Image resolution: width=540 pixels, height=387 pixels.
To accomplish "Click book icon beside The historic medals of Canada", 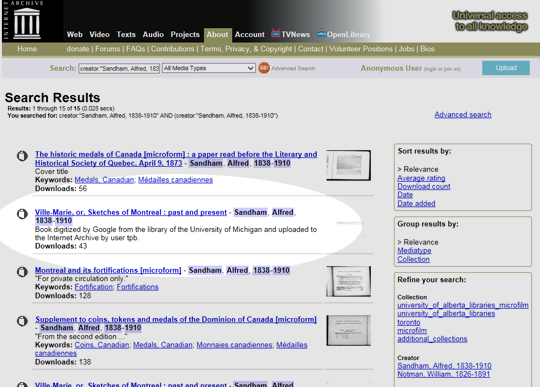I will tap(22, 156).
